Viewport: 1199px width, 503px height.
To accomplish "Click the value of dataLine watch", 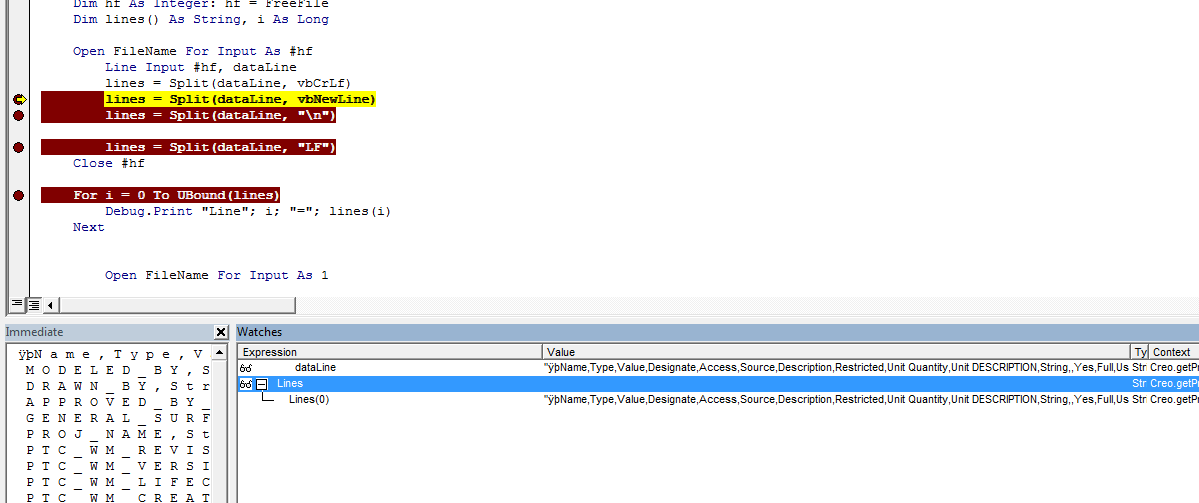I will point(837,368).
